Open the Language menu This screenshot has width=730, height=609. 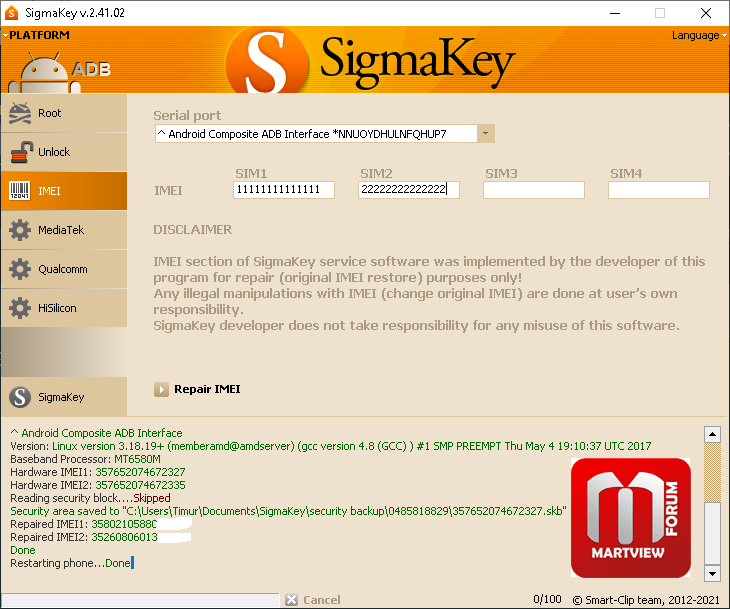pos(699,35)
